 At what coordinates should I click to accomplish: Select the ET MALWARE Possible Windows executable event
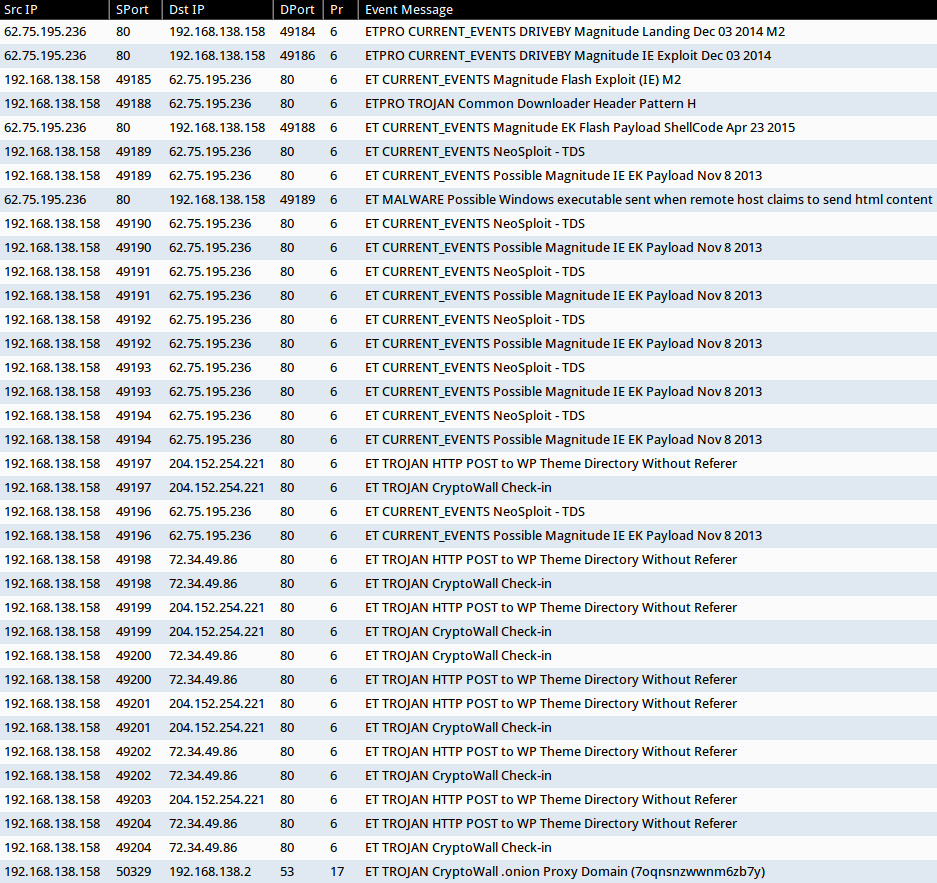[468, 200]
